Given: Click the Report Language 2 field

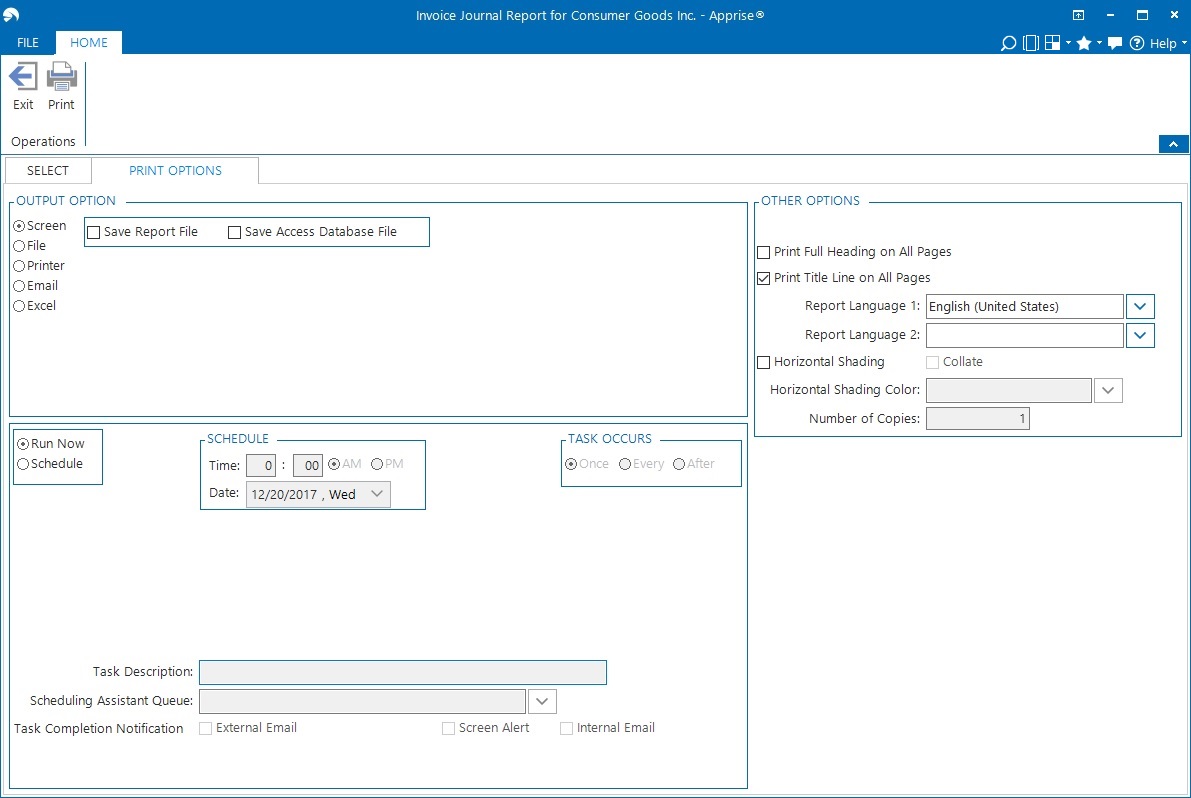Looking at the screenshot, I should [1024, 335].
